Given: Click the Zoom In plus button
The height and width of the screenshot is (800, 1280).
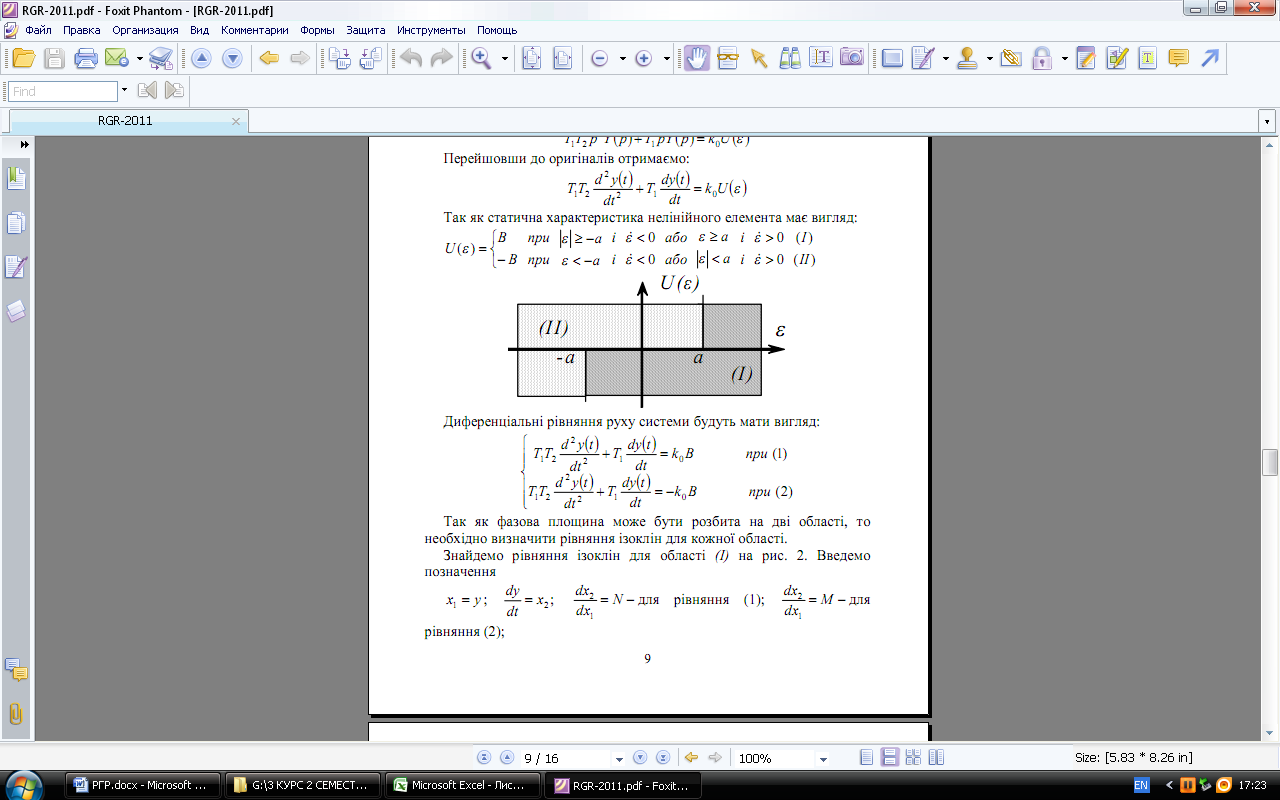Looking at the screenshot, I should click(x=644, y=59).
